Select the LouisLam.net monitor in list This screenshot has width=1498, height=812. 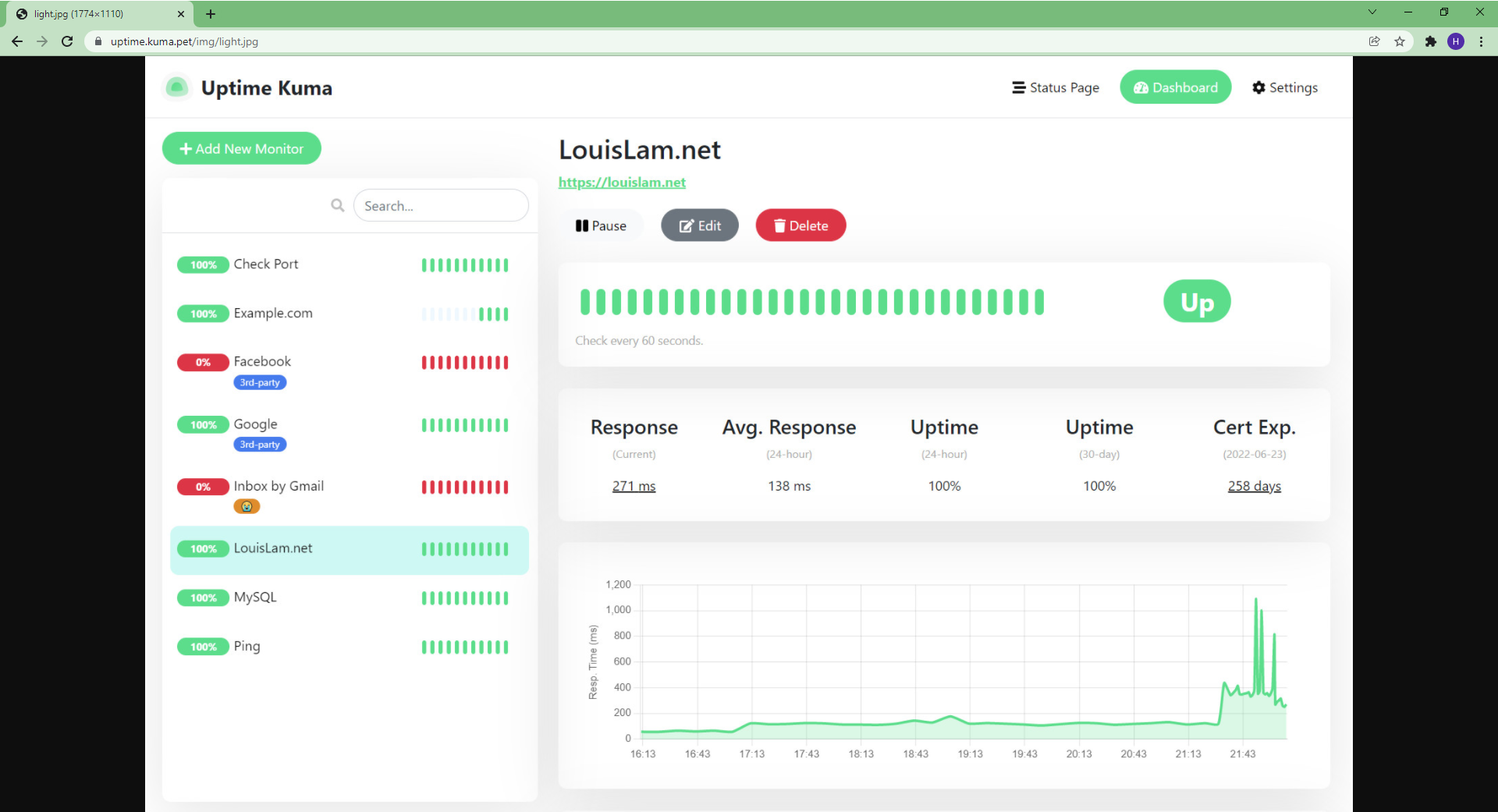tap(350, 550)
